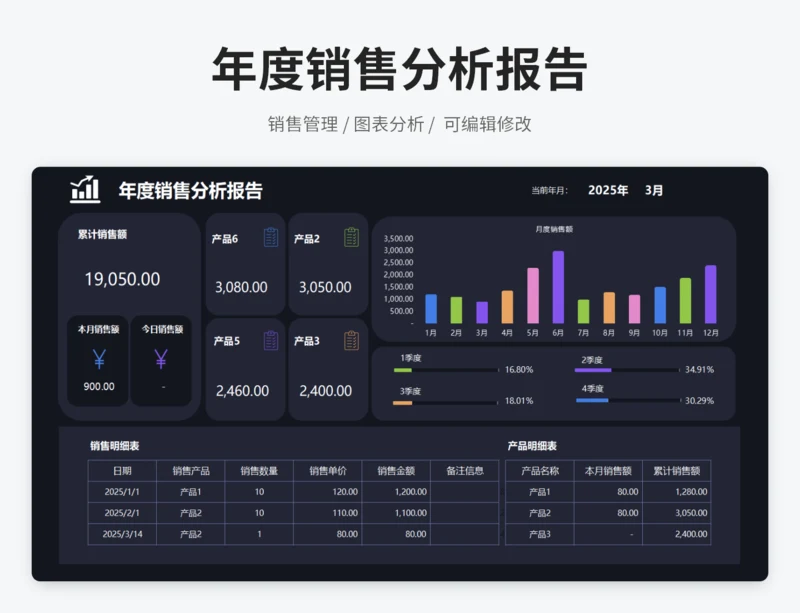The image size is (800, 613).
Task: Click the 11月 green bar in chart
Action: [x=685, y=301]
